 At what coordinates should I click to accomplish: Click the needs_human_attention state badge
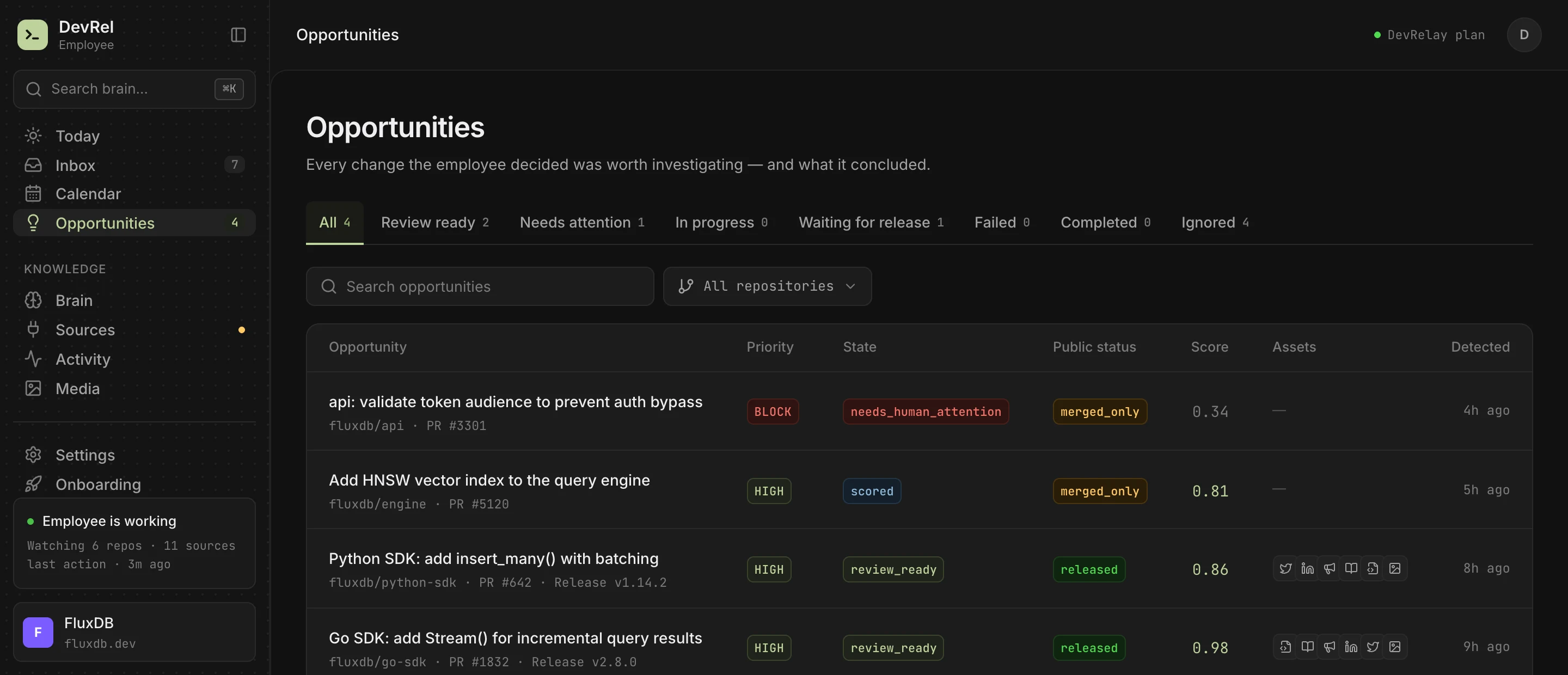click(x=925, y=412)
